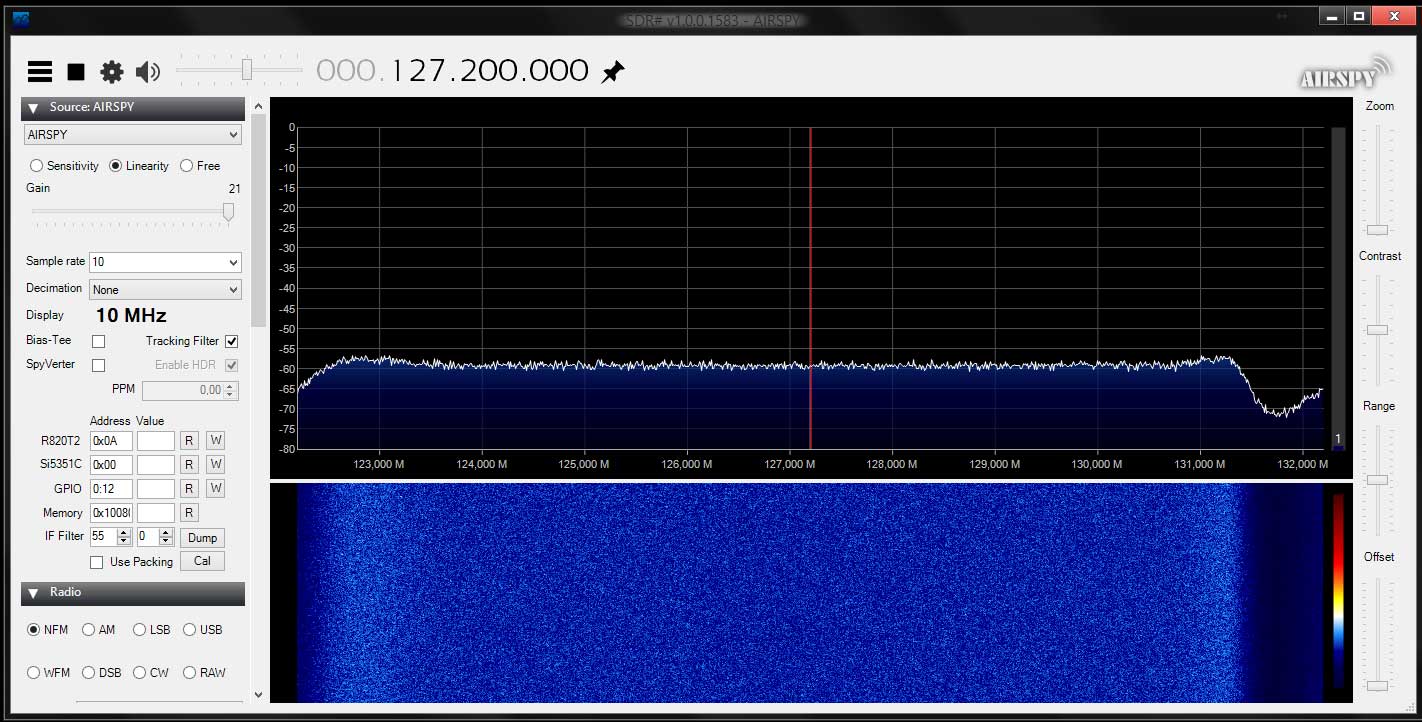Enable the Bias-Tee checkbox
Screen dimensions: 1422x722
click(98, 341)
